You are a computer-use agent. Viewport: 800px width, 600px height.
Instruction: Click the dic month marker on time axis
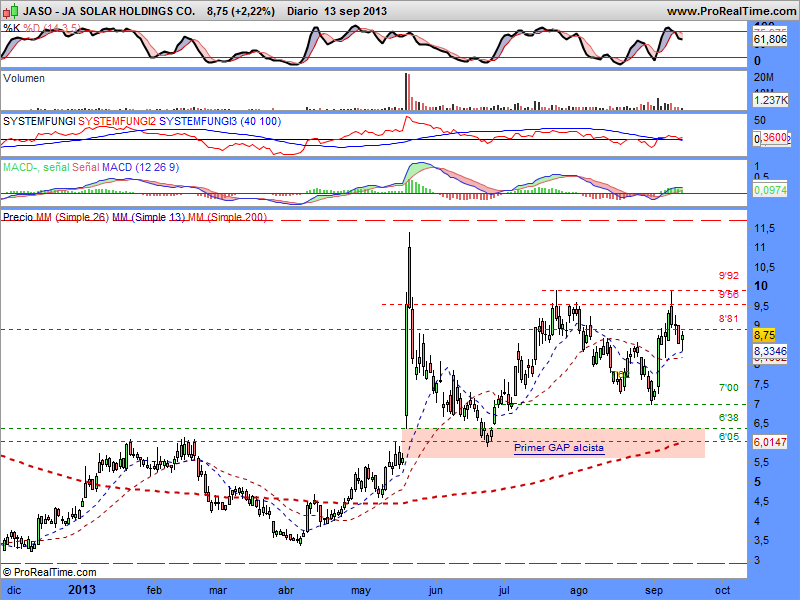[x=14, y=590]
